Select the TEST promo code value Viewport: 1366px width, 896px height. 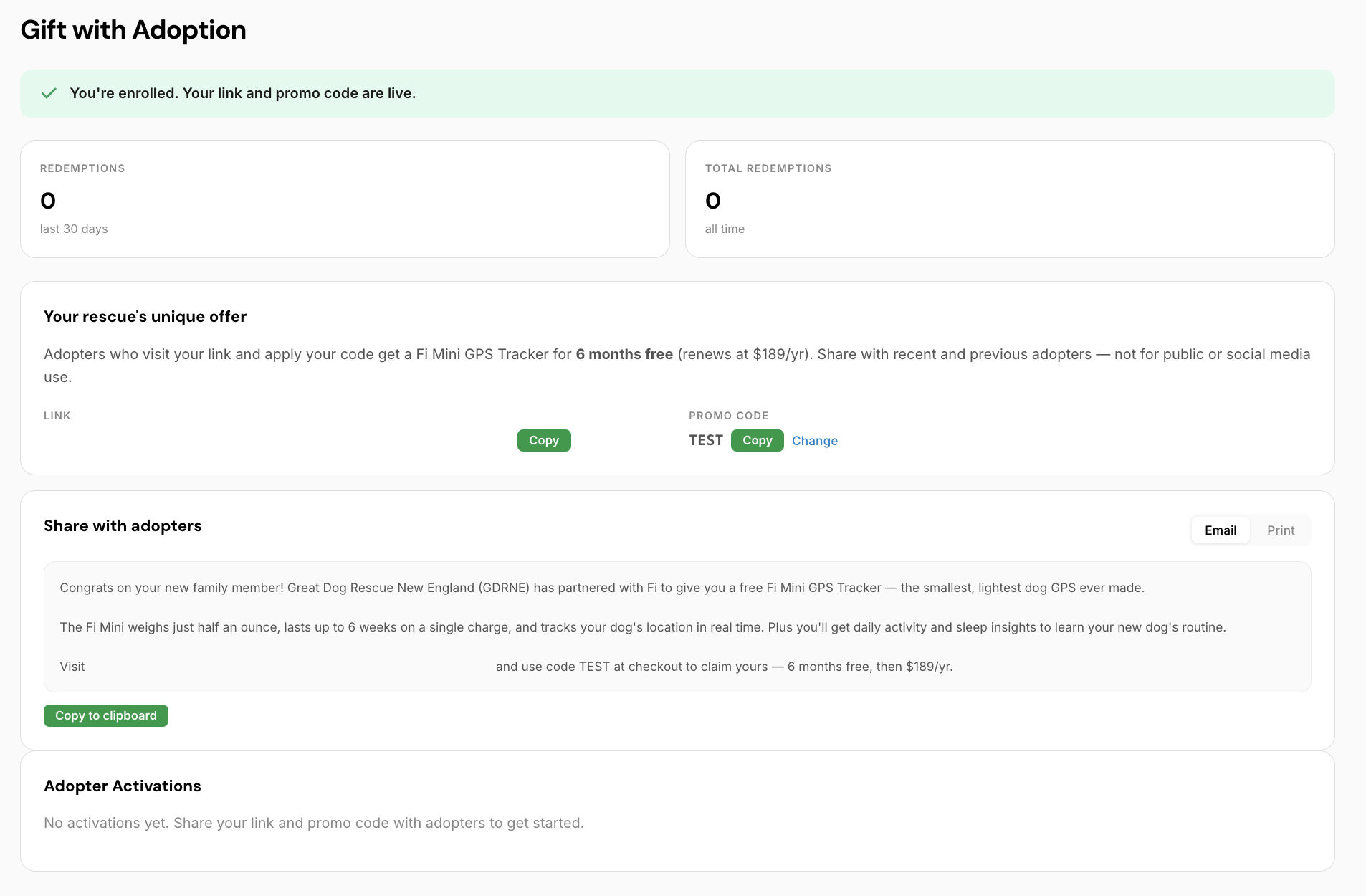[x=706, y=440]
